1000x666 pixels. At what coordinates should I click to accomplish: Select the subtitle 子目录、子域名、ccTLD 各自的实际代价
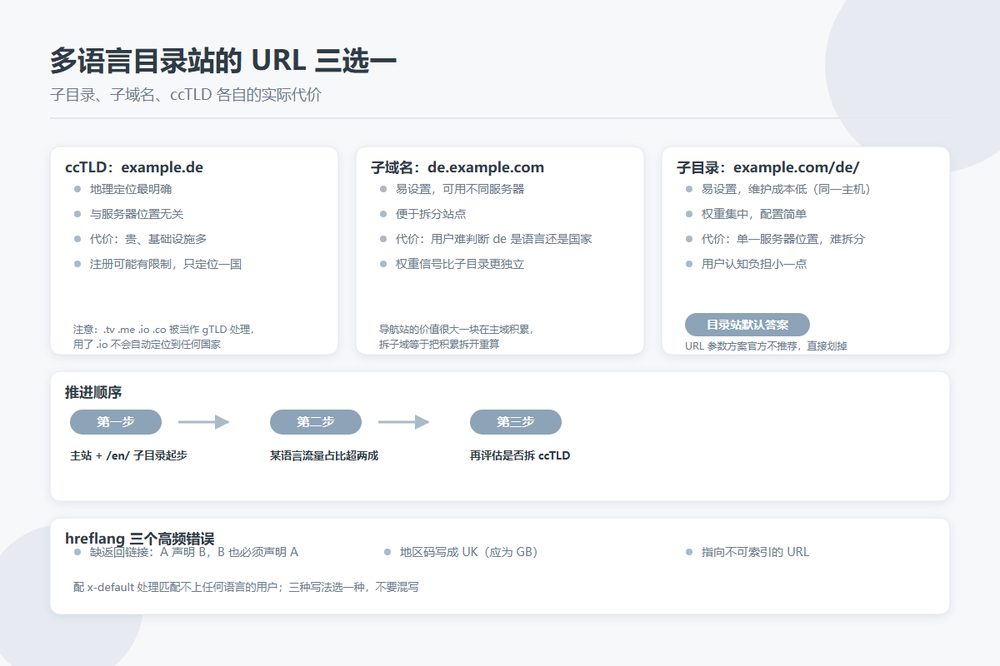[x=186, y=94]
